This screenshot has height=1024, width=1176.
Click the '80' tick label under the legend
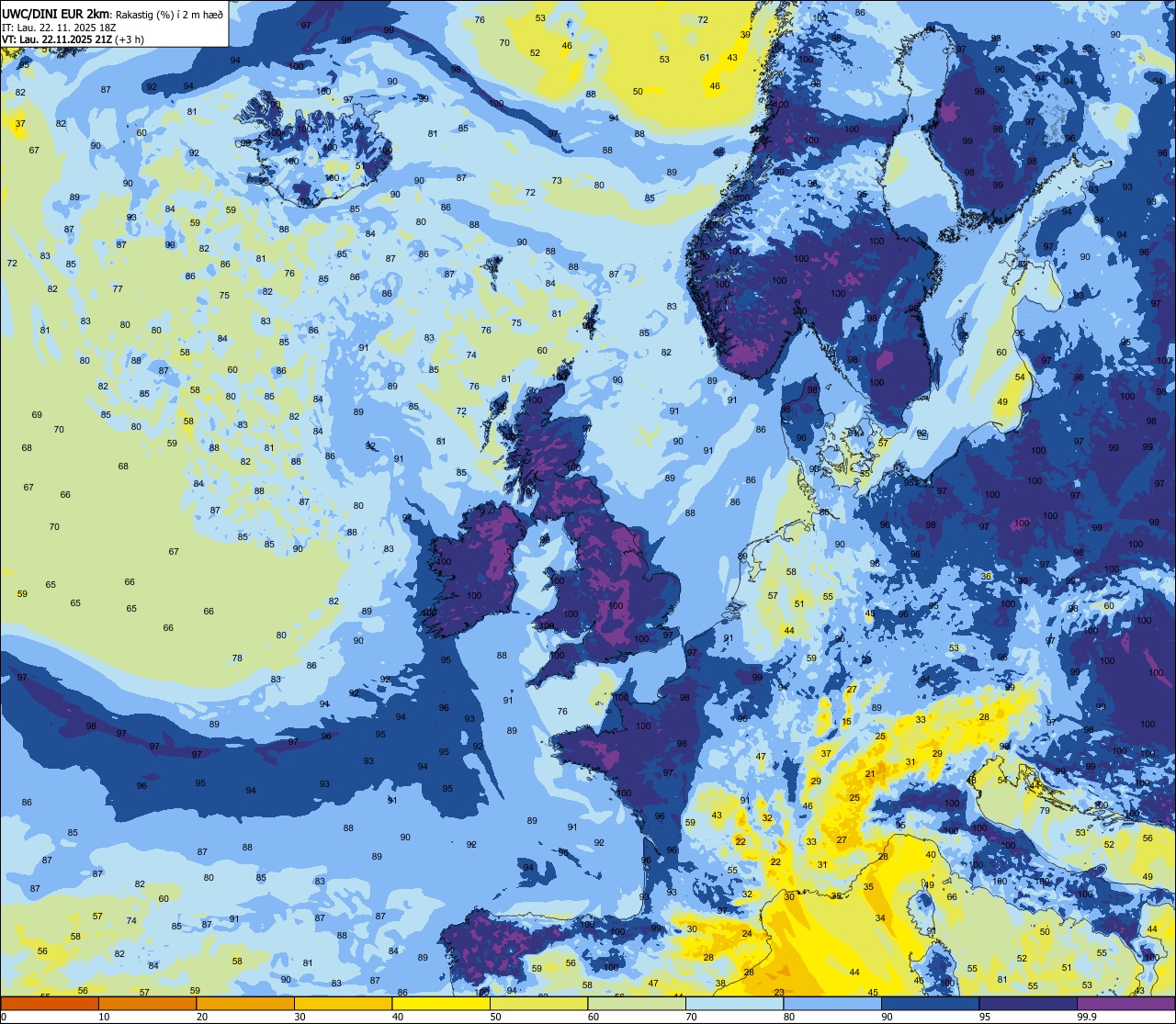(789, 1017)
